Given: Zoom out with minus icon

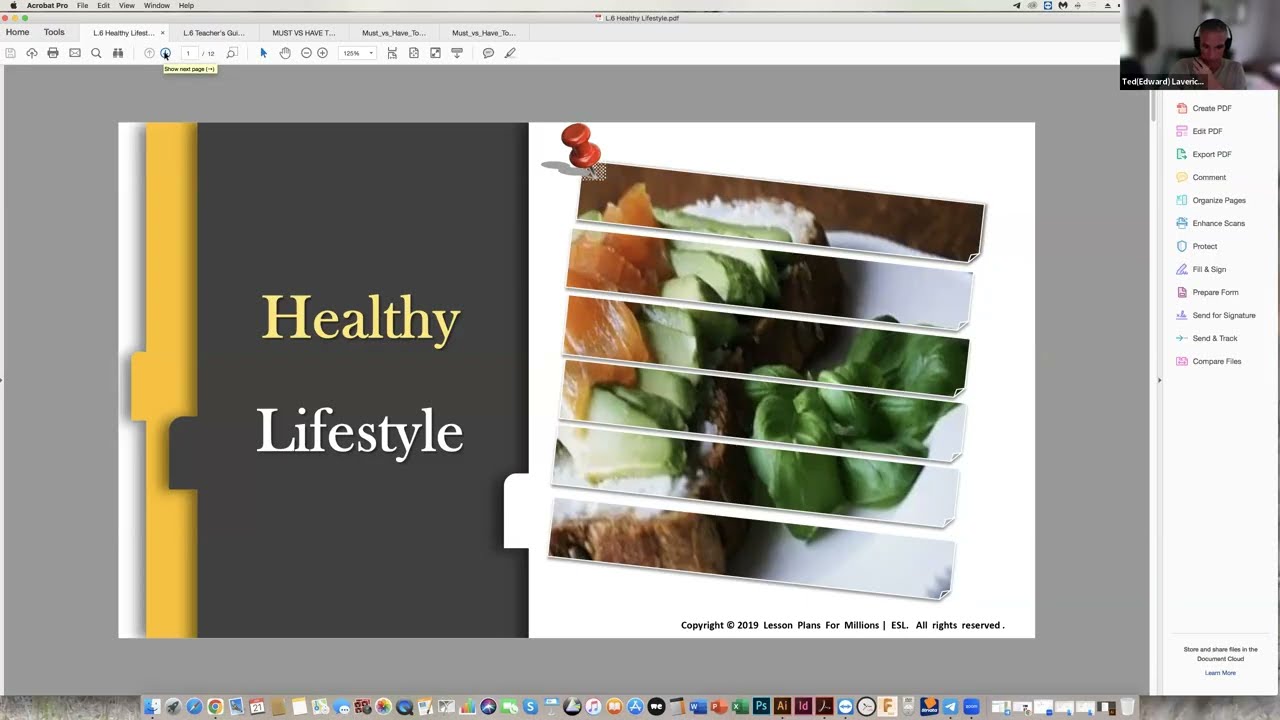Looking at the screenshot, I should (x=306, y=53).
